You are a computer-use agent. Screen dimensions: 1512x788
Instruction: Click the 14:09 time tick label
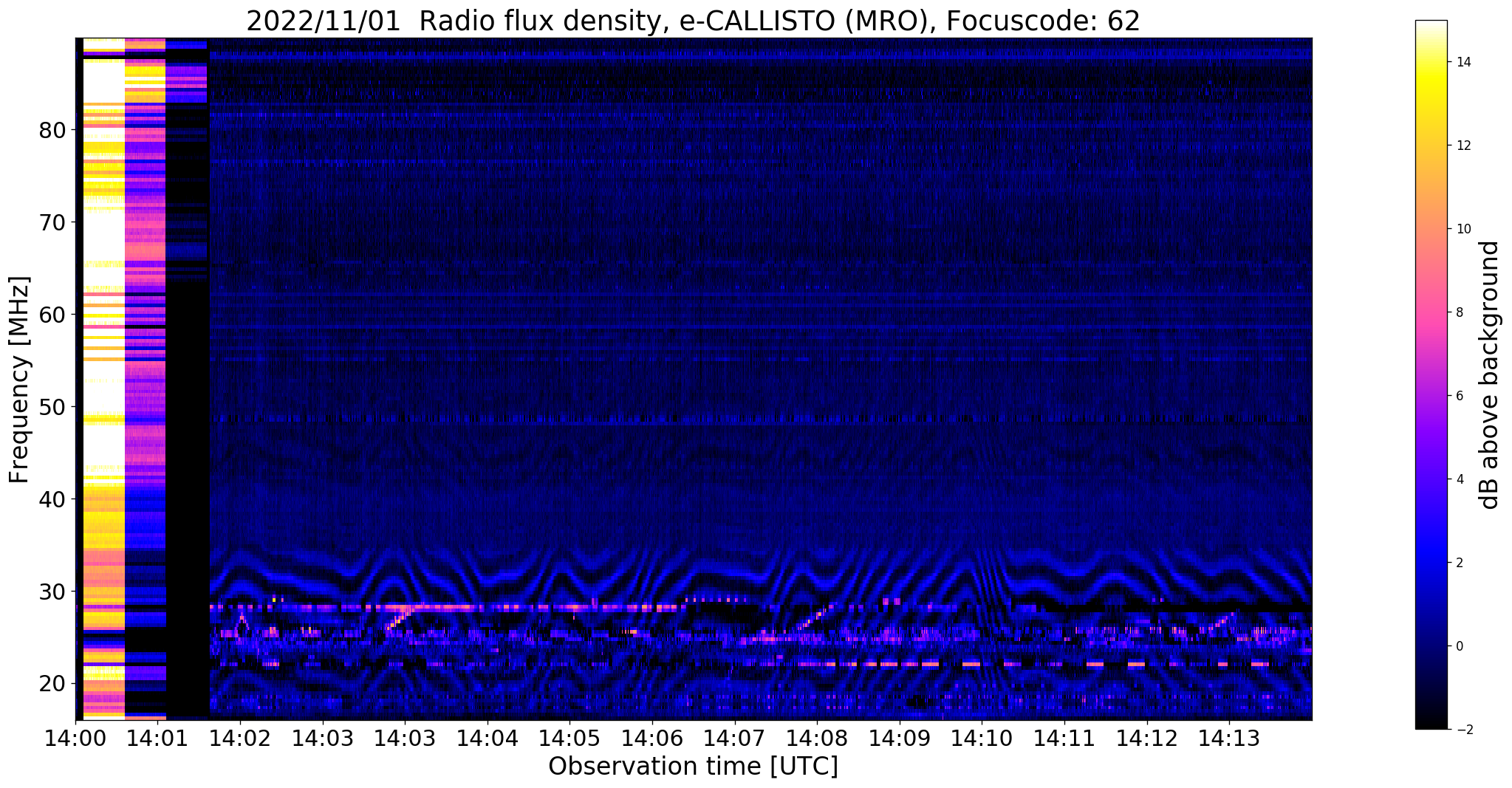pos(899,737)
